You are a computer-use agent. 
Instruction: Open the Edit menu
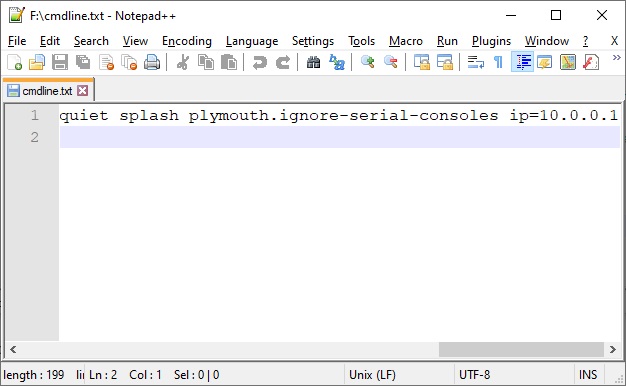pyautogui.click(x=50, y=41)
